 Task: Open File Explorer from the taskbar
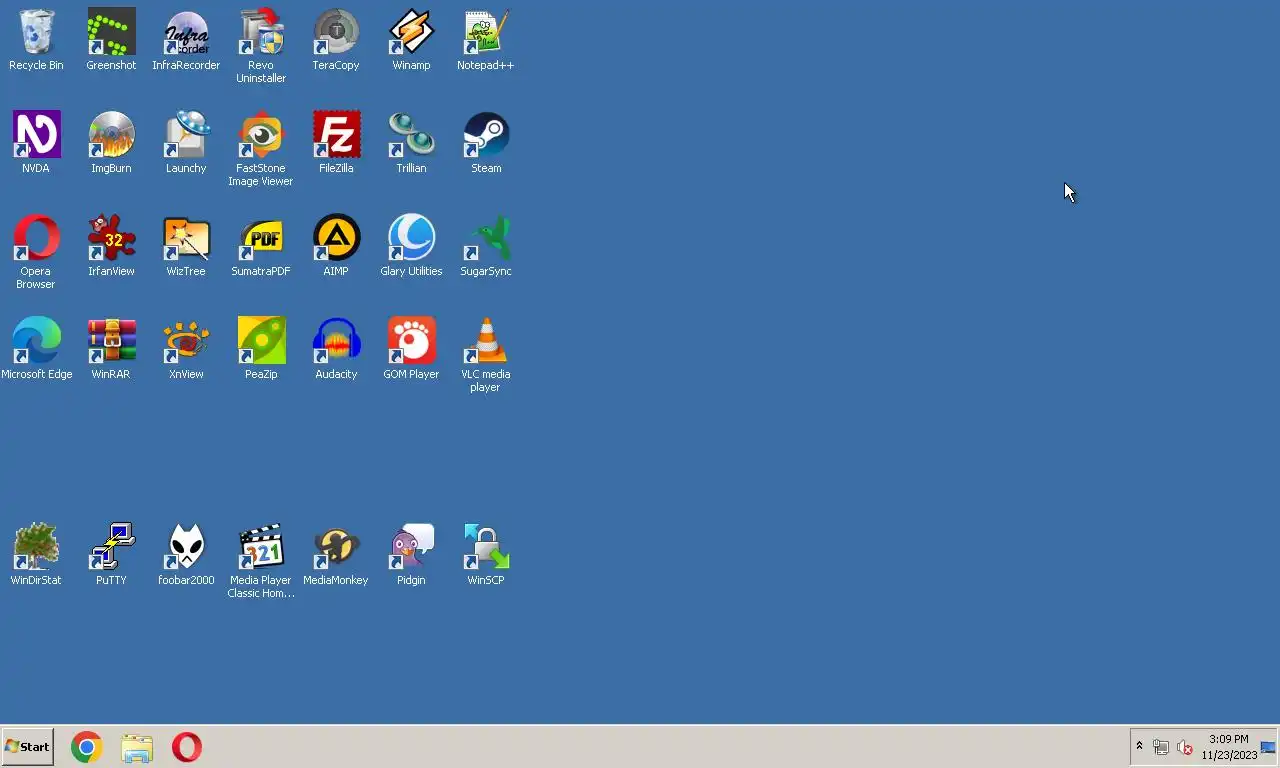[137, 747]
